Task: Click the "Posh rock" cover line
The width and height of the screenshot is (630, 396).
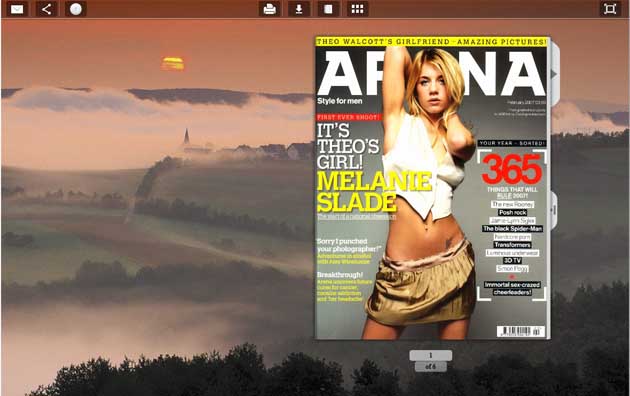Action: pos(513,212)
